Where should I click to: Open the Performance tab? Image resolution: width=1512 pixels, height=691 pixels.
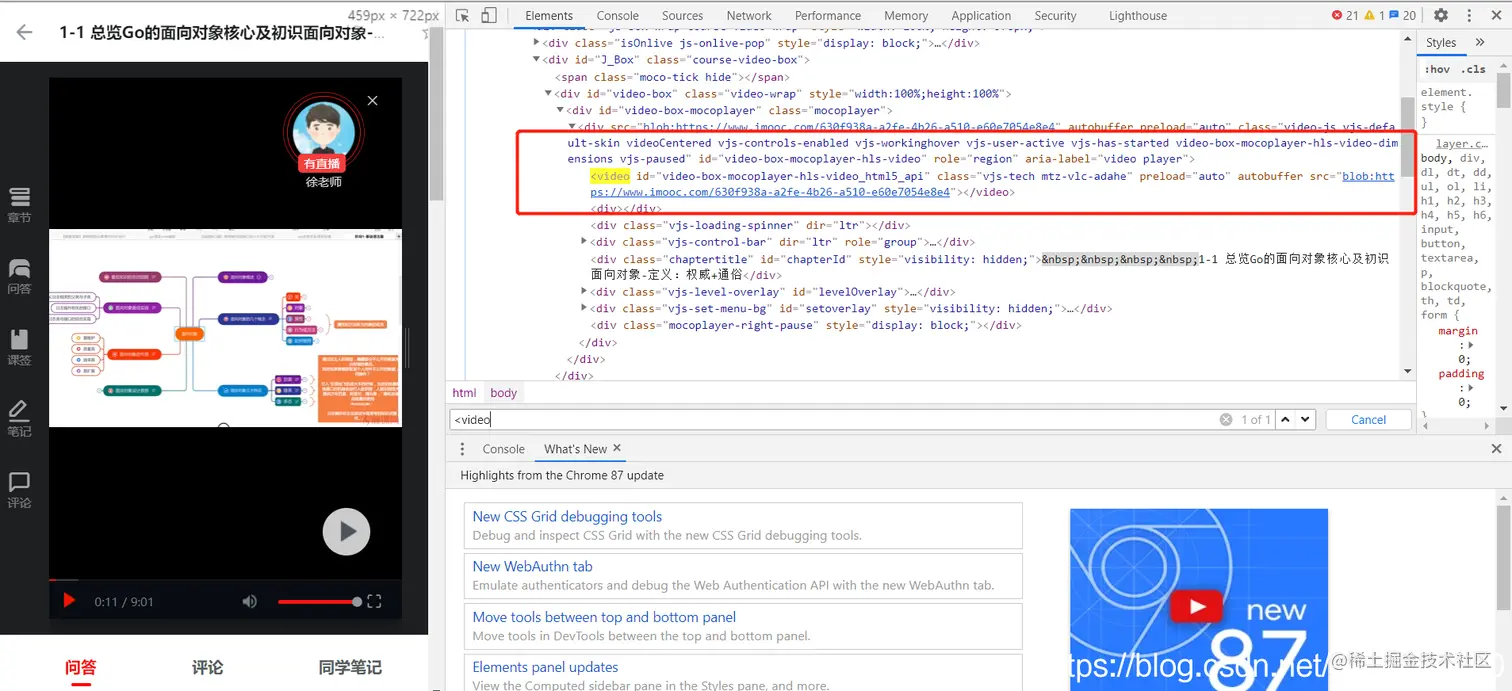tap(828, 15)
